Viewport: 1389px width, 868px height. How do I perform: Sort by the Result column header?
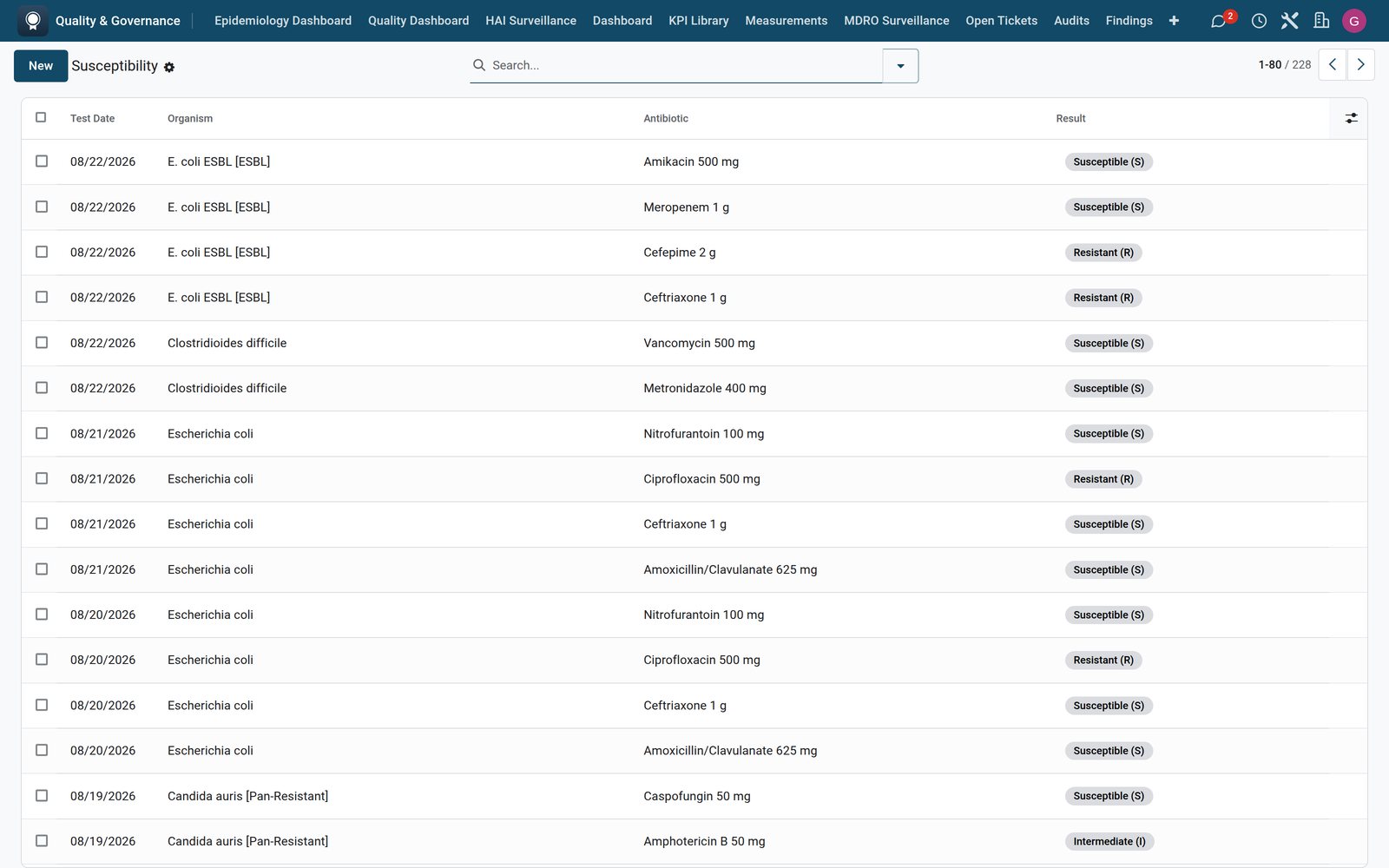tap(1070, 119)
